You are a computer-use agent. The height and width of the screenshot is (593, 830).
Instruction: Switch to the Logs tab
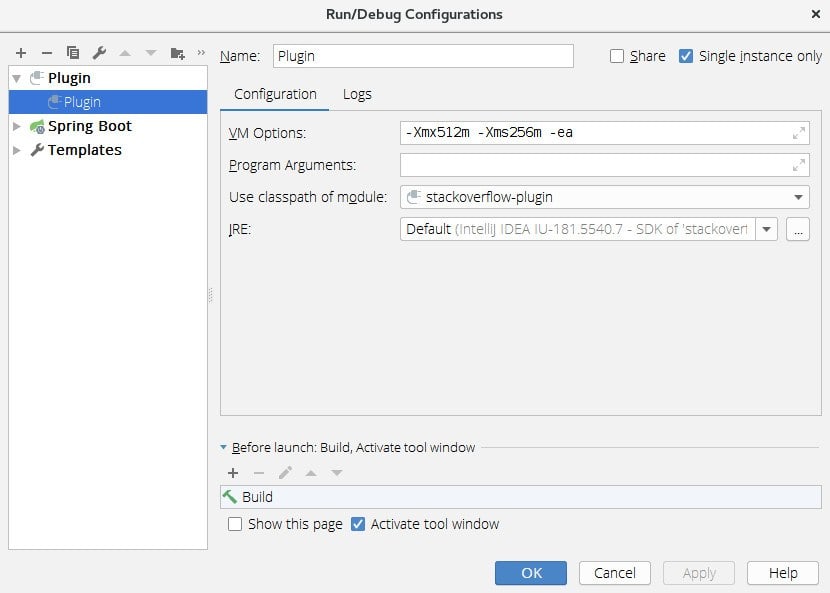point(357,94)
